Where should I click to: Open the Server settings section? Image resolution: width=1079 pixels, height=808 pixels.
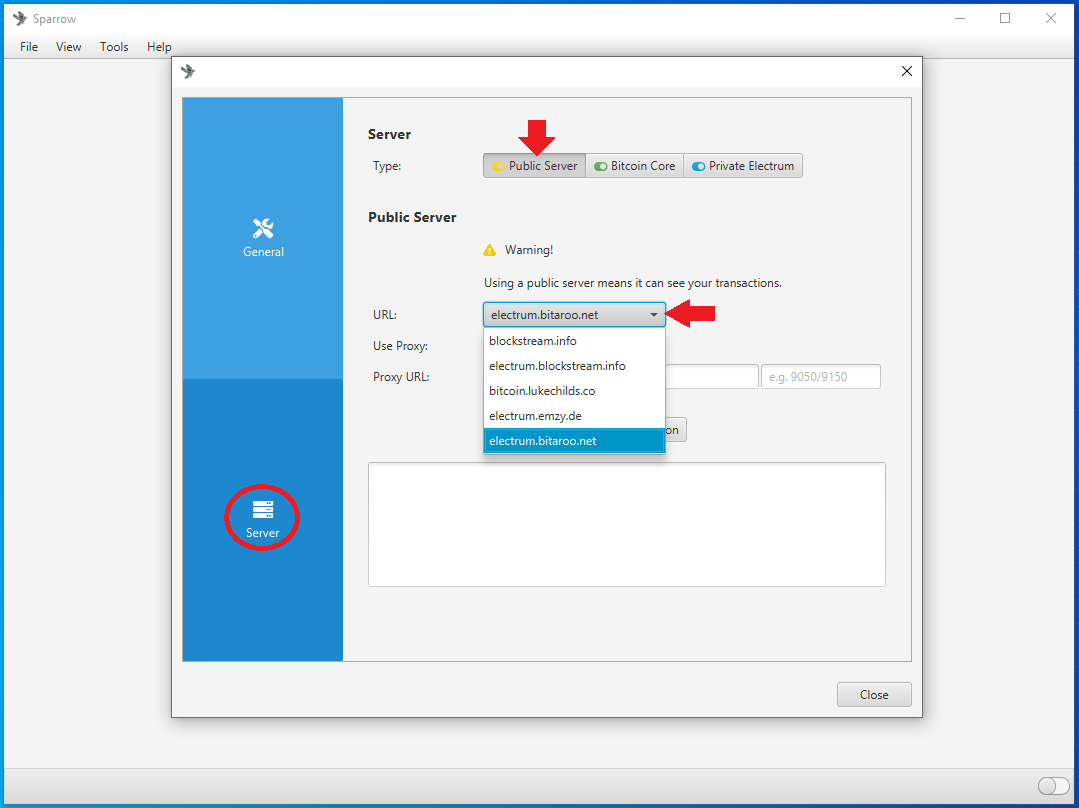coord(263,519)
